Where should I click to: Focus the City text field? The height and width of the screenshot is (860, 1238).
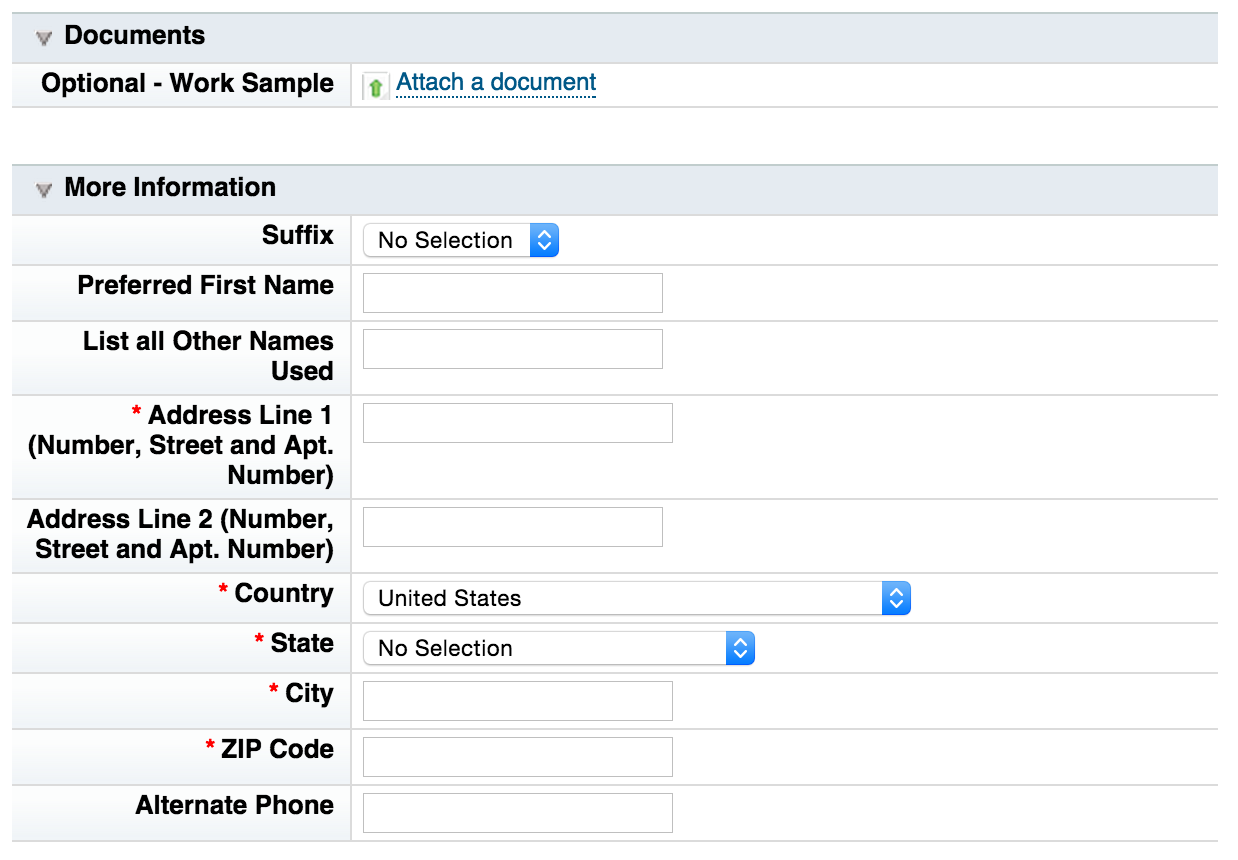click(x=517, y=701)
